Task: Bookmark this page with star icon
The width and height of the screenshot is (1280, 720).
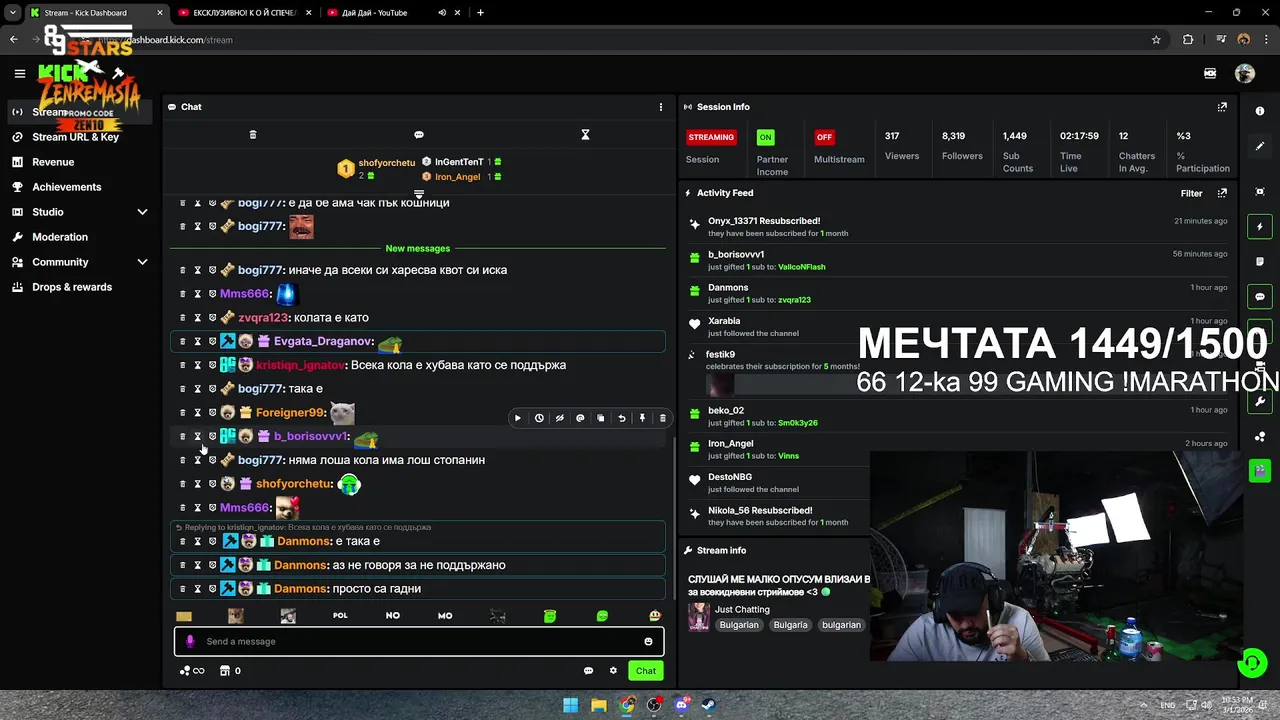Action: click(1156, 40)
